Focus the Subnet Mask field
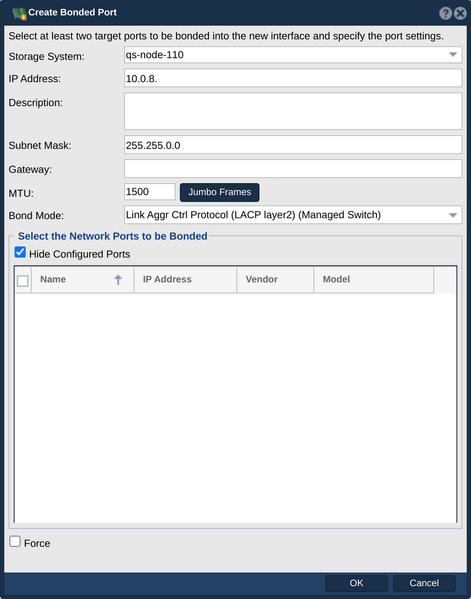The image size is (471, 599). tap(293, 145)
